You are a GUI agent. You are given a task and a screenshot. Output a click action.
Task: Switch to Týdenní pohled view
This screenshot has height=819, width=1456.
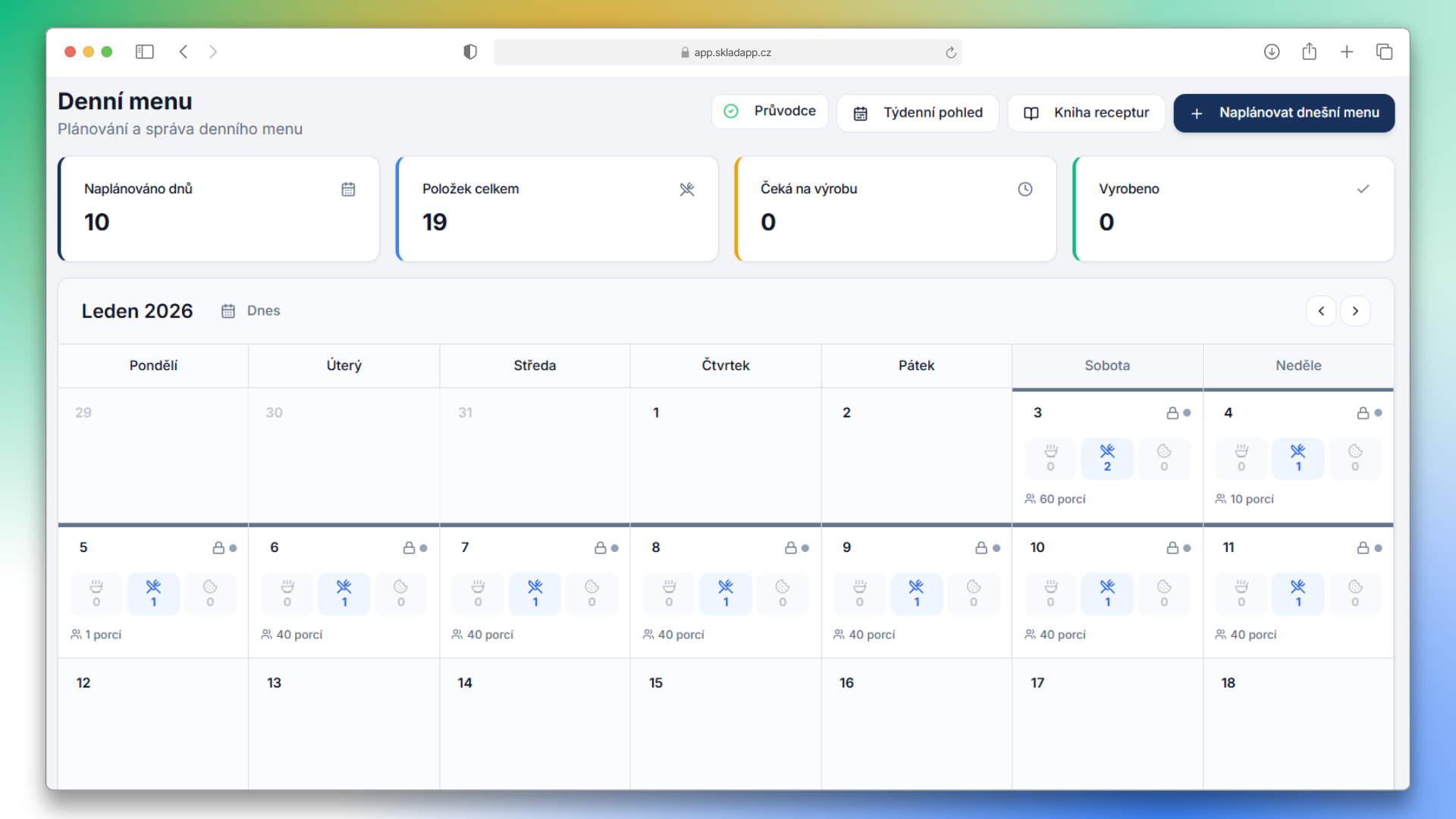point(918,113)
